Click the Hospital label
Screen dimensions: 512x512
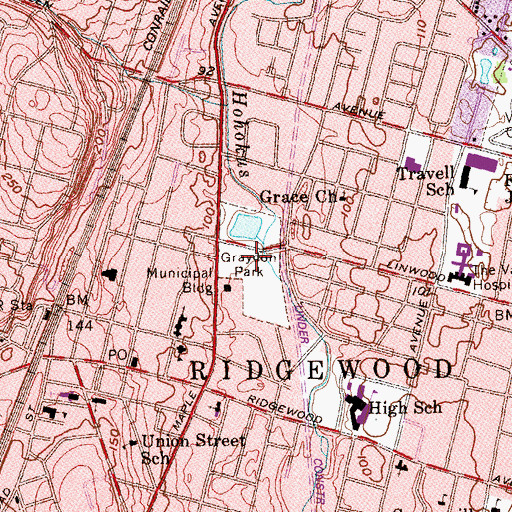pyautogui.click(x=493, y=286)
